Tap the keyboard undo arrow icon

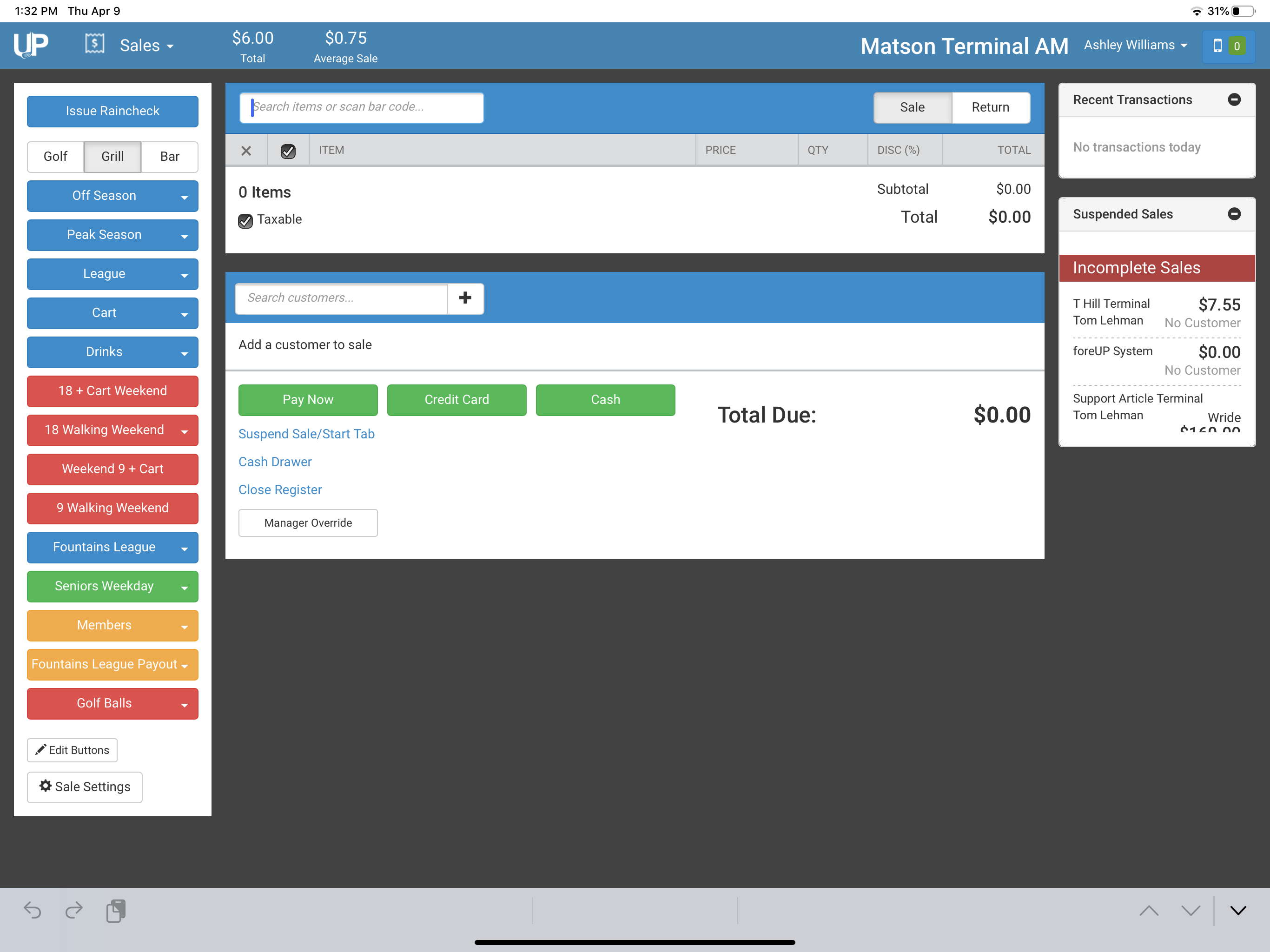click(32, 911)
